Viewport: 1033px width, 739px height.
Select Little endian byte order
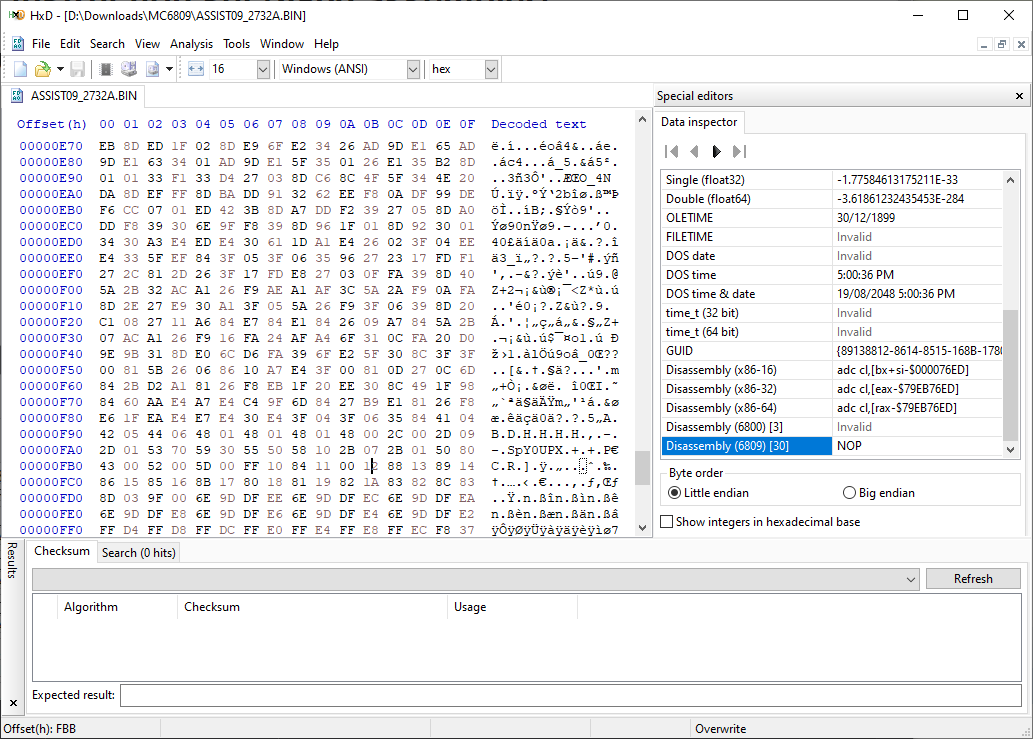tap(708, 493)
